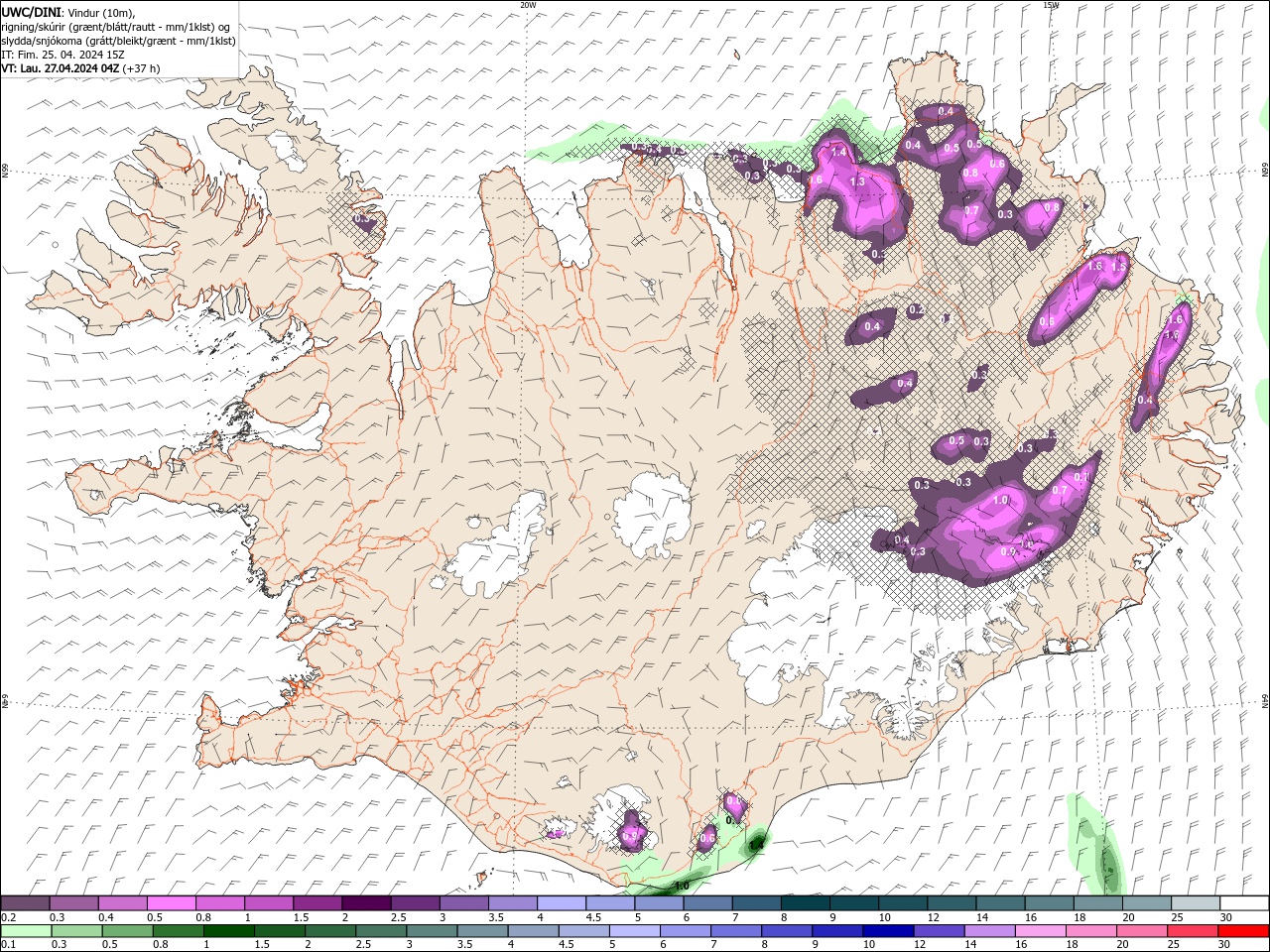The image size is (1270, 952).
Task: Click the snow legend swatch labeled 6
Action: click(705, 902)
